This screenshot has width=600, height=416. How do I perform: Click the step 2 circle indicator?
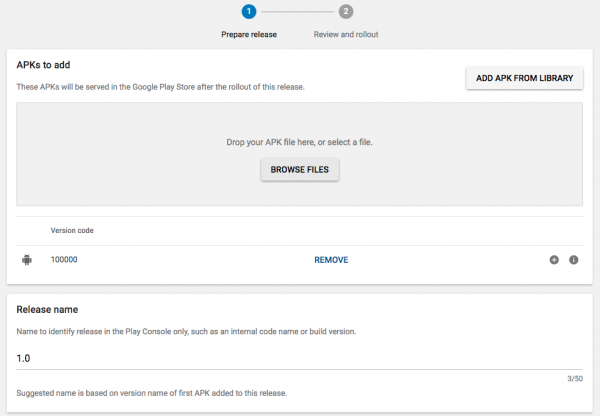pyautogui.click(x=346, y=12)
